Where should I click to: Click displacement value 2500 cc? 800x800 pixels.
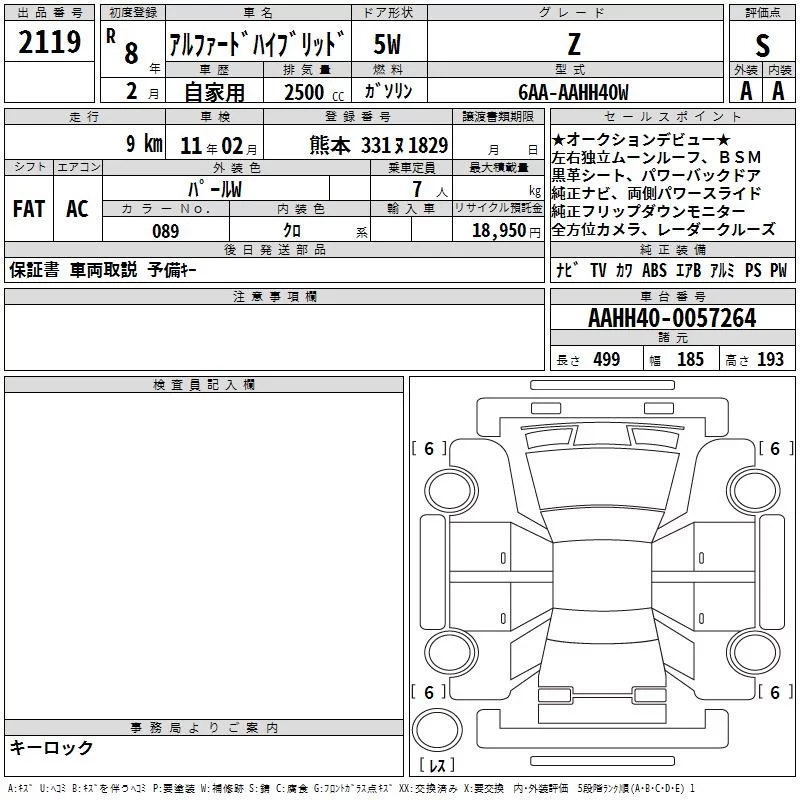tap(314, 92)
